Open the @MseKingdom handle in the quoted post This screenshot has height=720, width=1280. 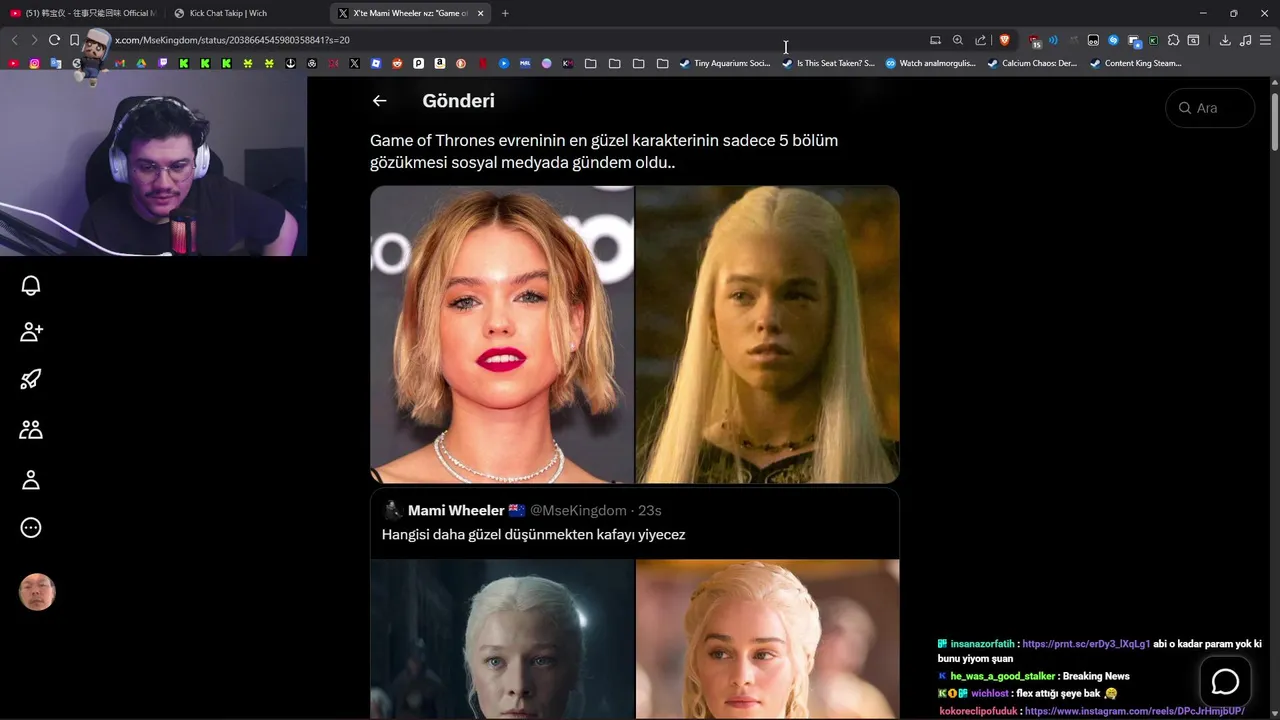578,511
